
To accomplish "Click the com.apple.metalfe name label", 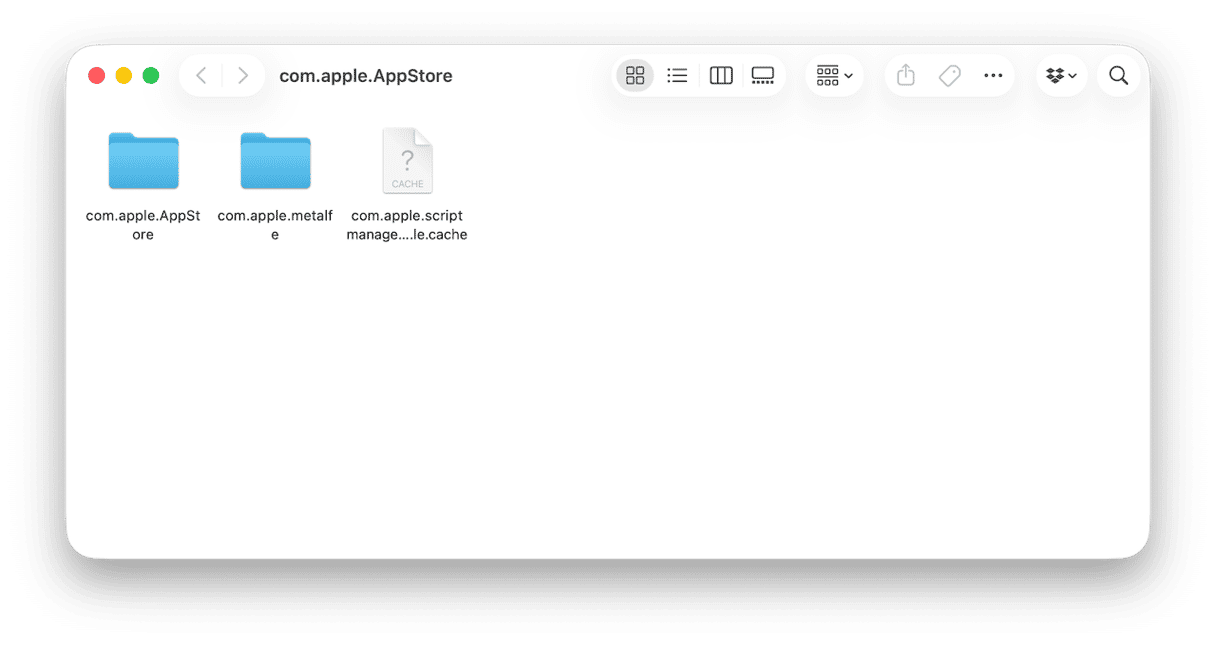I will click(275, 225).
